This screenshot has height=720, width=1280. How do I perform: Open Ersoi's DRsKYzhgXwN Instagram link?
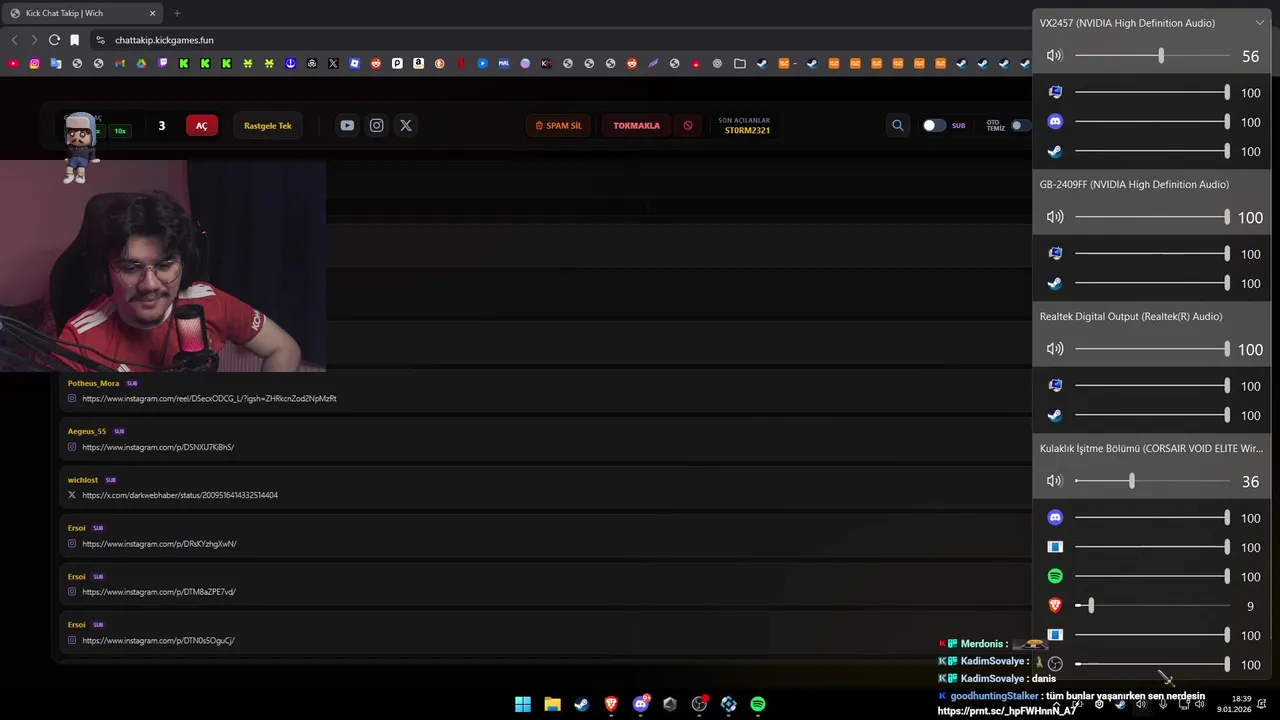coord(159,544)
